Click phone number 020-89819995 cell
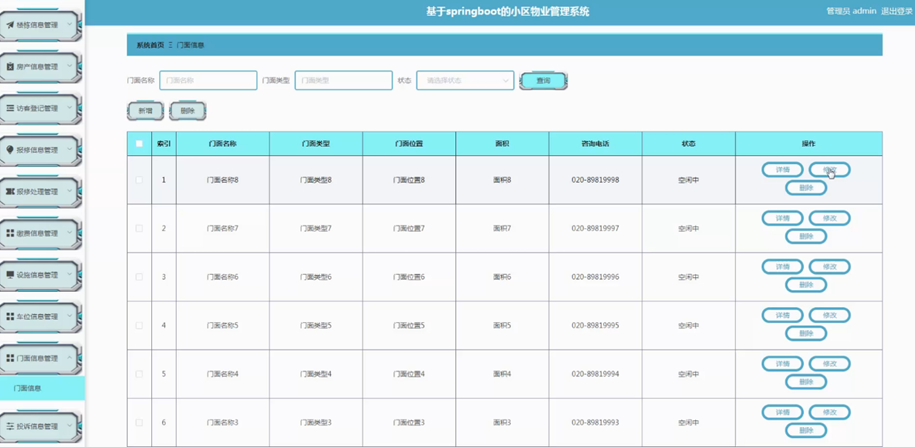Viewport: 915px width, 447px height. click(x=595, y=325)
